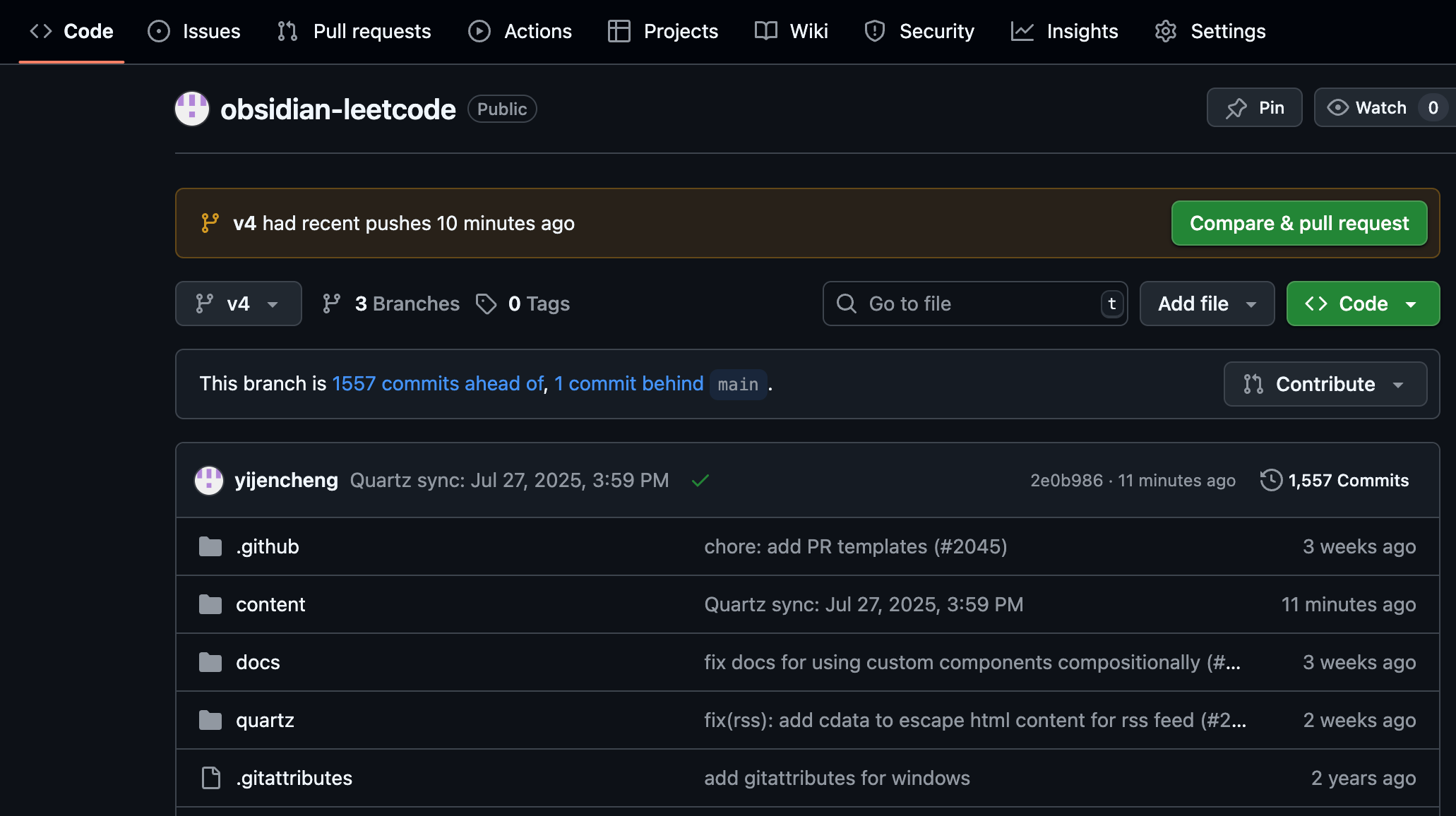Viewport: 1456px width, 816px height.
Task: Open 'fix docs for using custom components' commit
Action: tap(972, 662)
